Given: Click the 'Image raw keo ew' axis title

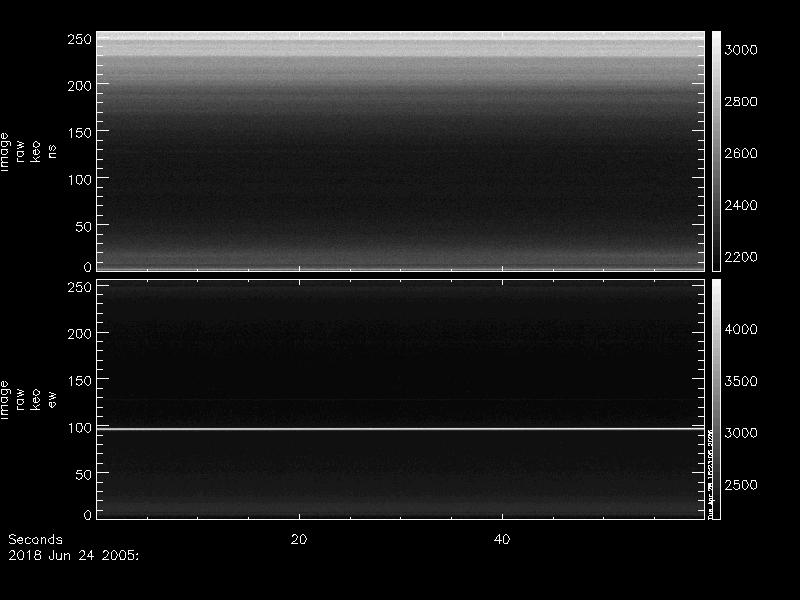Looking at the screenshot, I should click(28, 399).
